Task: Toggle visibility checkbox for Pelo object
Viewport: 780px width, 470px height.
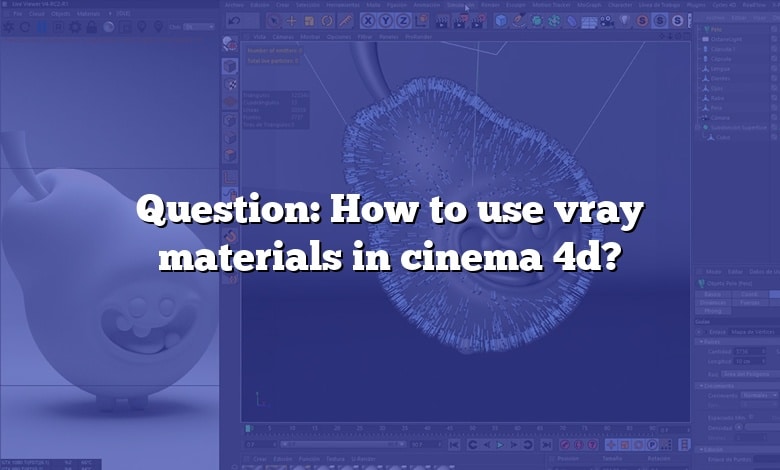Action: pyautogui.click(x=774, y=29)
